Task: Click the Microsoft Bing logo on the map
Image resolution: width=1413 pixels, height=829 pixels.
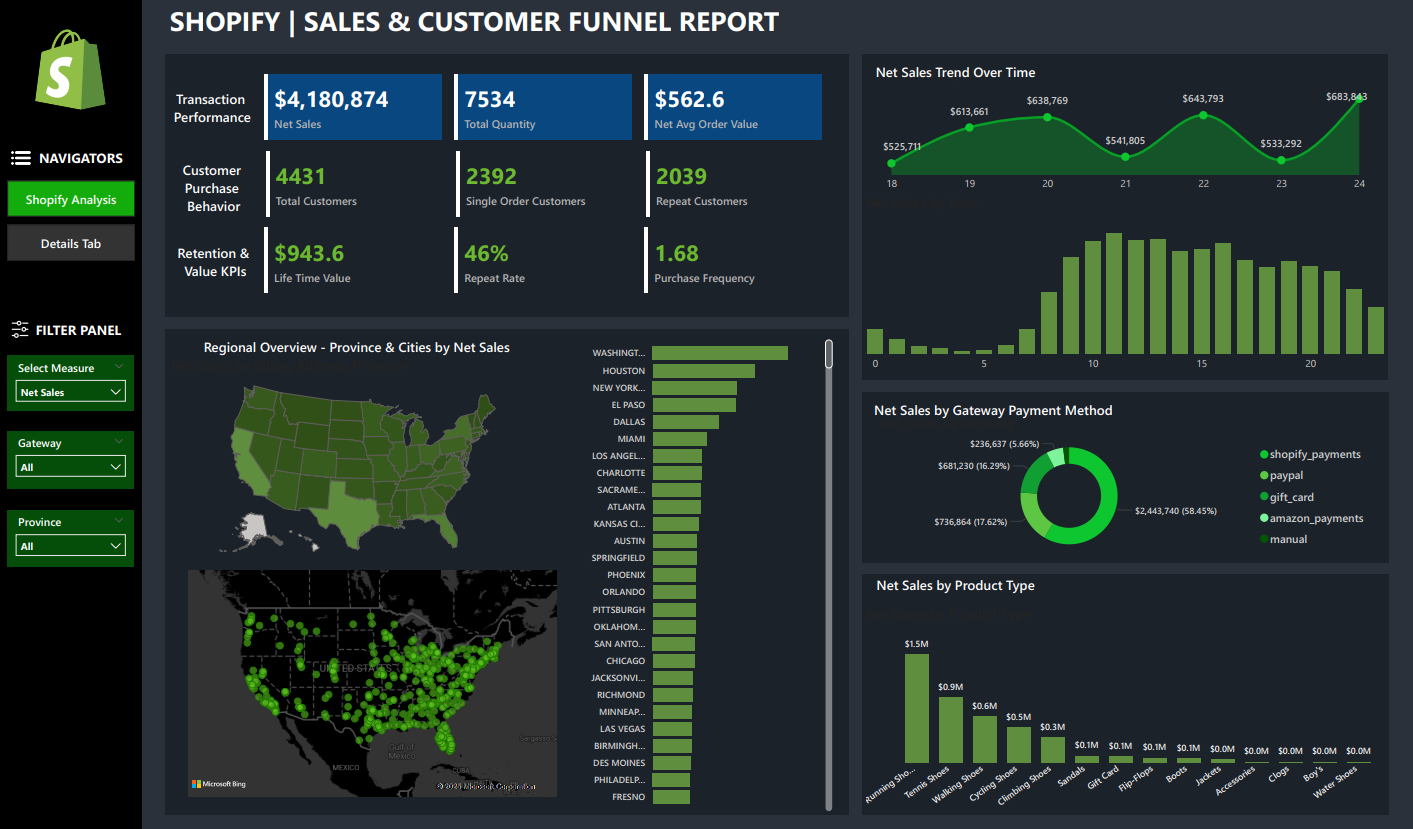Action: (x=218, y=784)
